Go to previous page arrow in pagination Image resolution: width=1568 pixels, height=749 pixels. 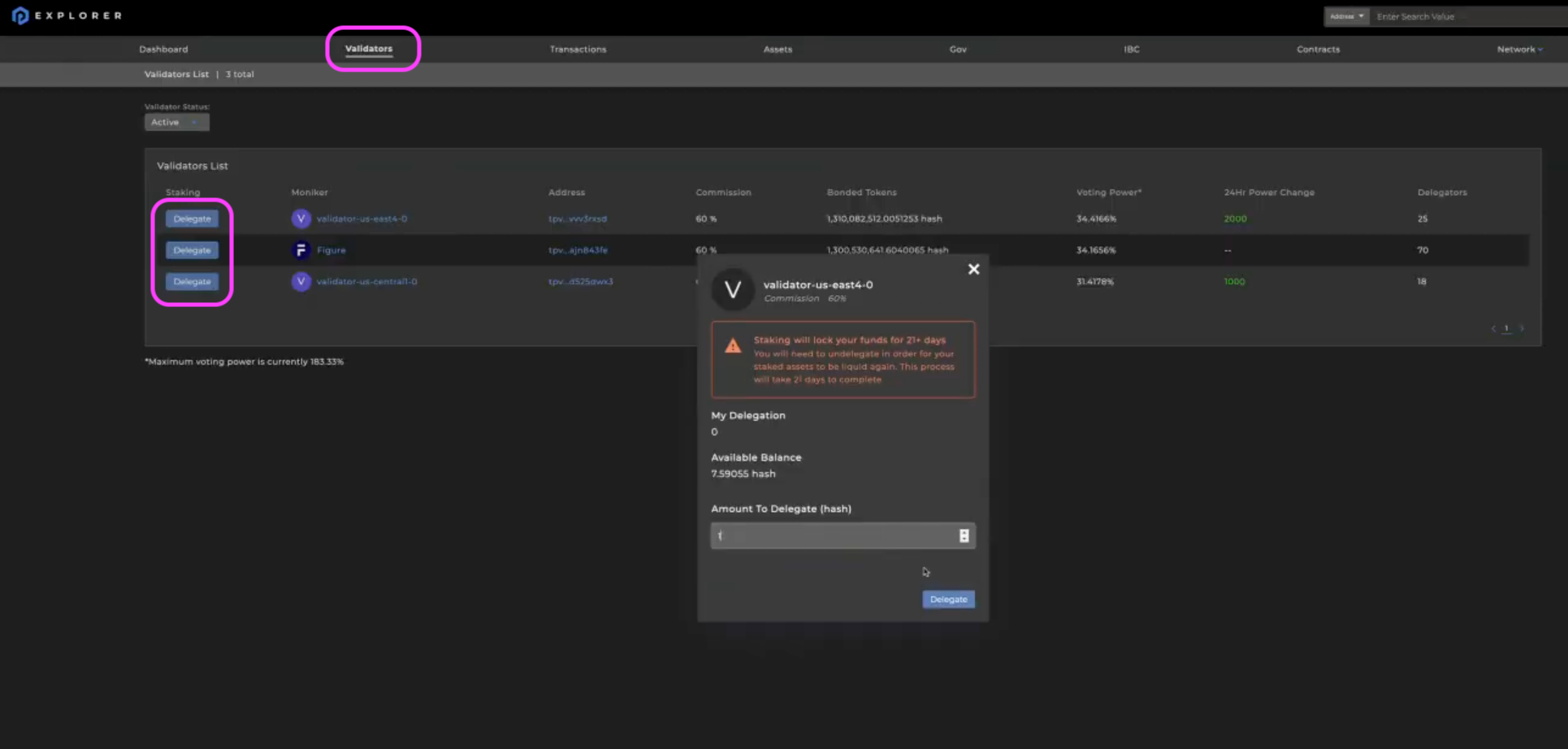coord(1493,328)
